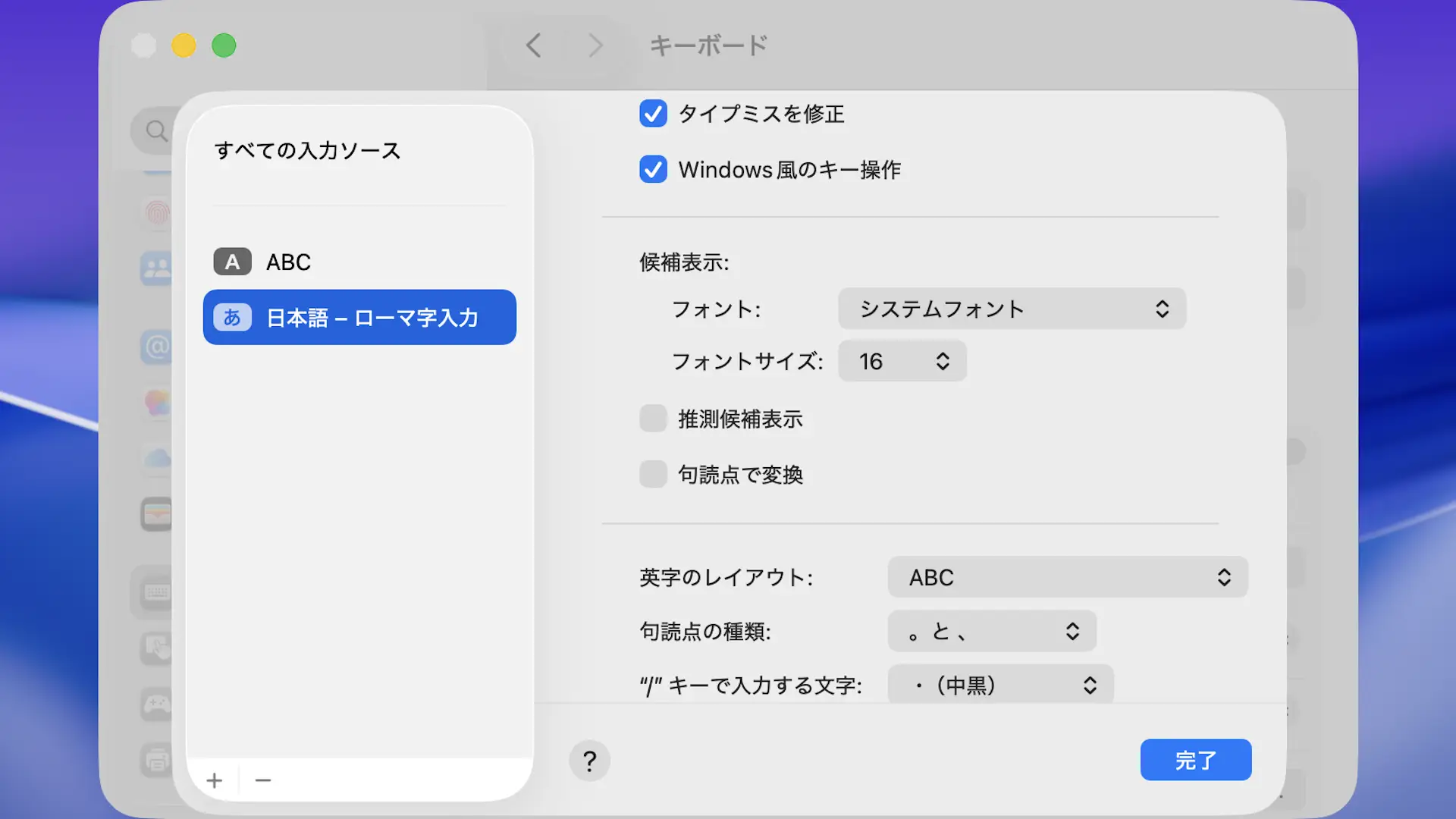Enable 推測候補表示 checkbox
The height and width of the screenshot is (819, 1456).
click(x=653, y=419)
